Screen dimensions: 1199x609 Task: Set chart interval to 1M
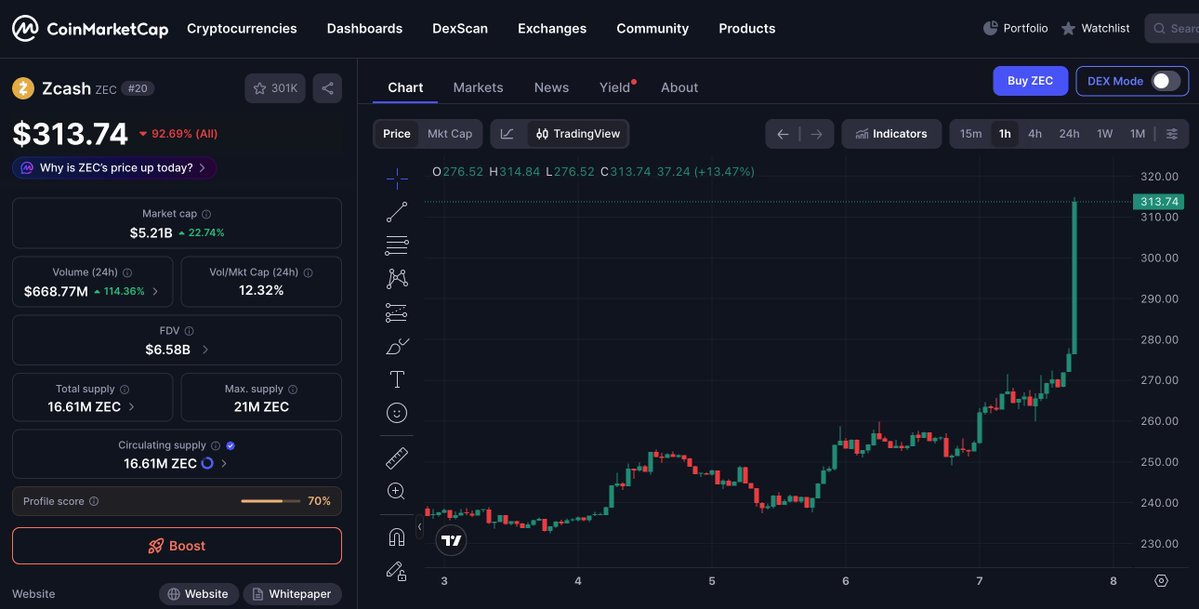point(1138,134)
